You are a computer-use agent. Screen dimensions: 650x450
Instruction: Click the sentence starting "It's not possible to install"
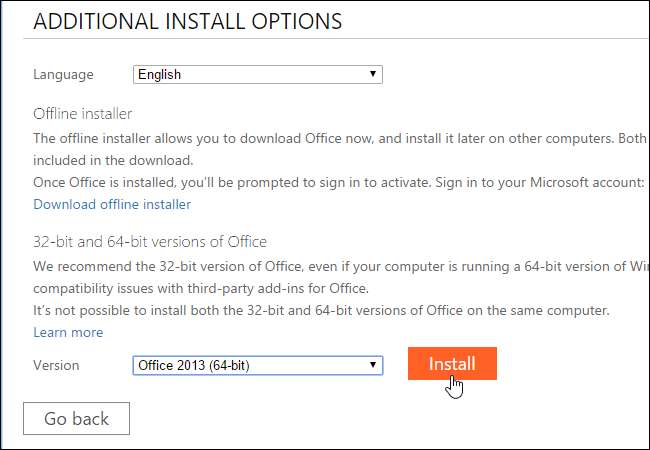[320, 310]
